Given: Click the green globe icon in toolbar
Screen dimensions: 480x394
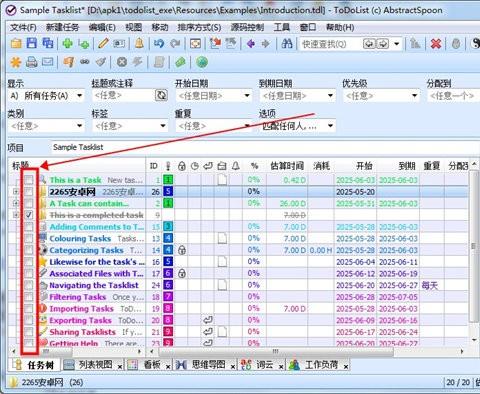Looking at the screenshot, I should [202, 62].
